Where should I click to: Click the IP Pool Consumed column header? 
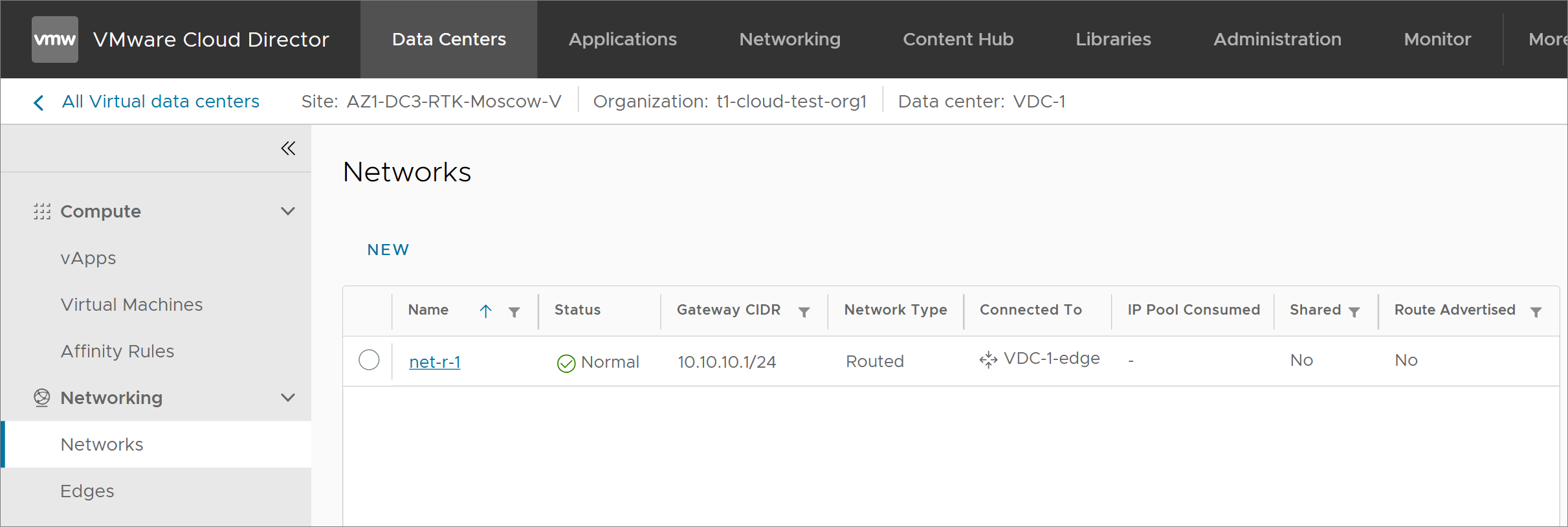[x=1194, y=310]
